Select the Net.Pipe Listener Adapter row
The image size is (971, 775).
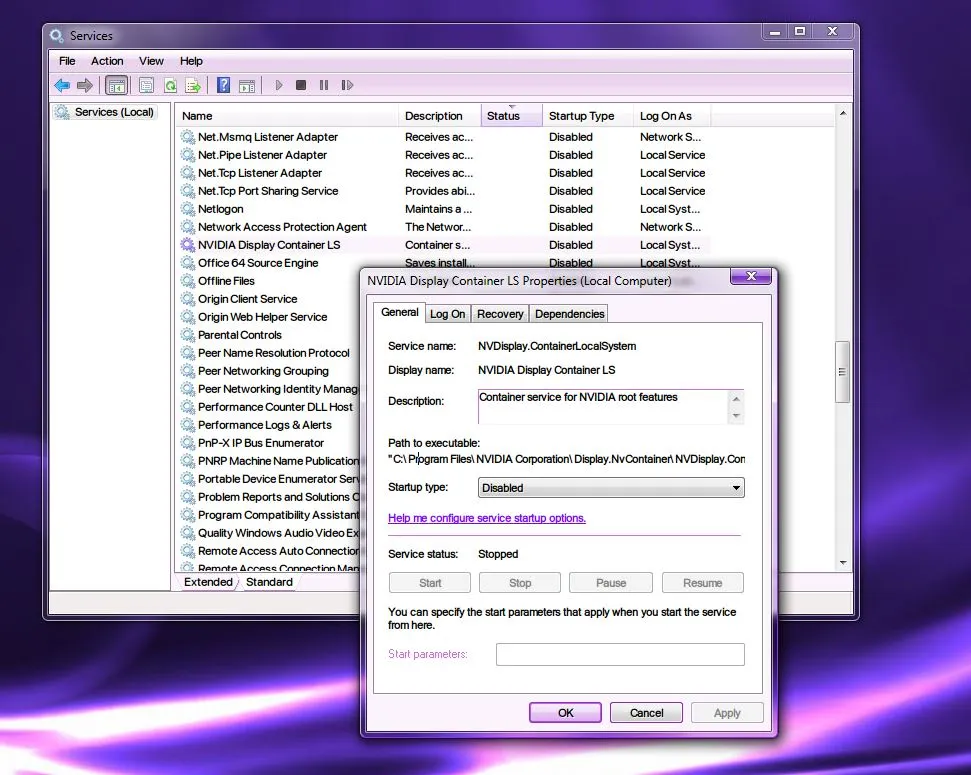point(443,155)
